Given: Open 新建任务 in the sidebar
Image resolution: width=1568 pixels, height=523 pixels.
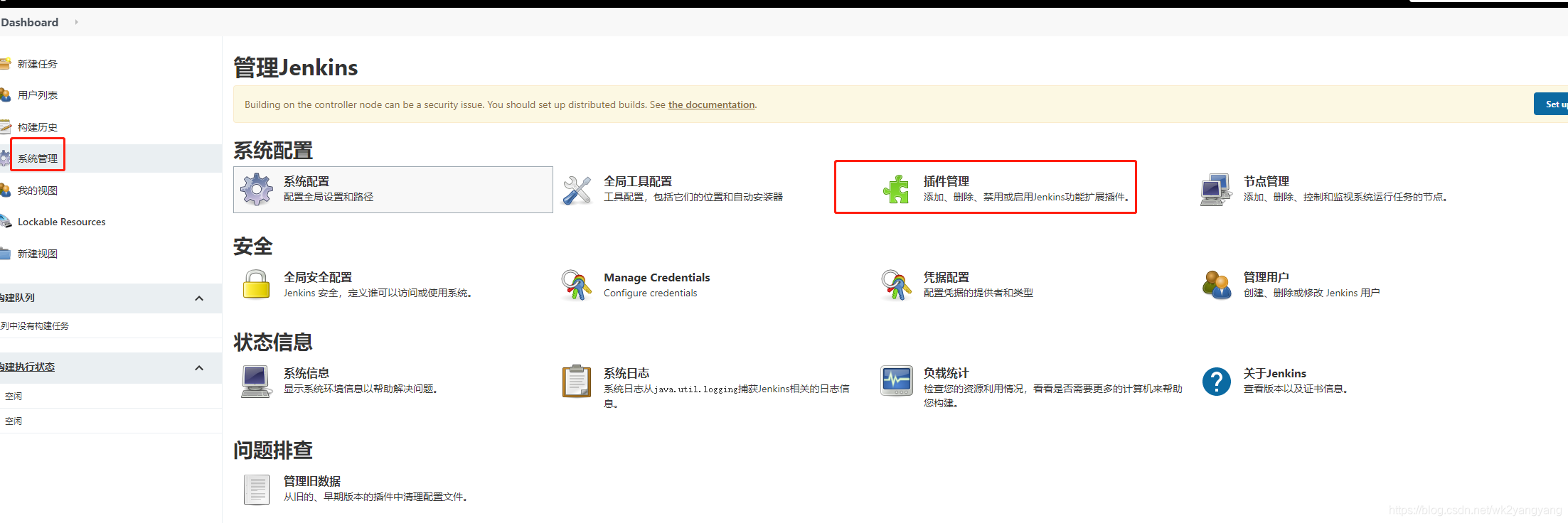Looking at the screenshot, I should point(38,64).
